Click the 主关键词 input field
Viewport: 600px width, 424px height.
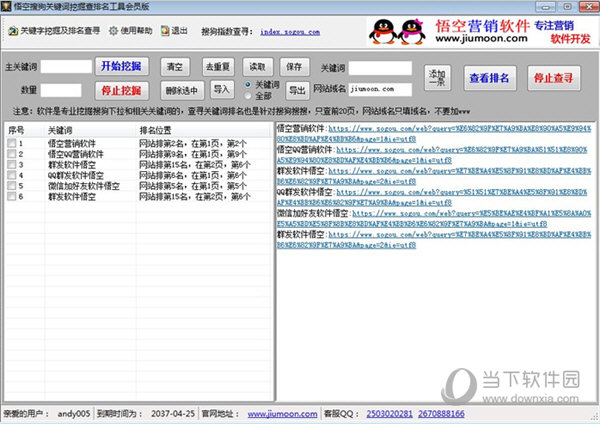(66, 67)
